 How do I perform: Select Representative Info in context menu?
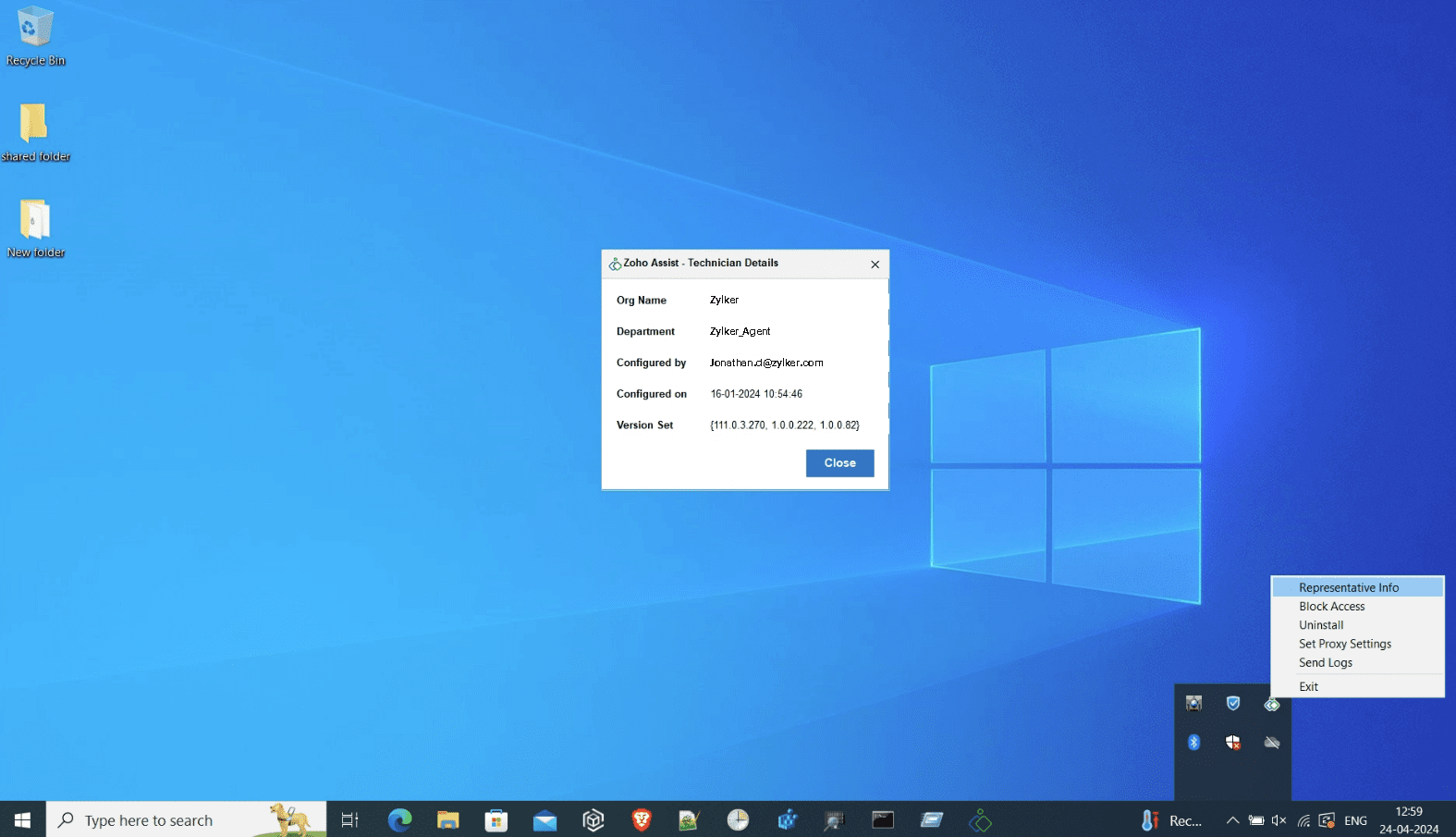(1348, 587)
